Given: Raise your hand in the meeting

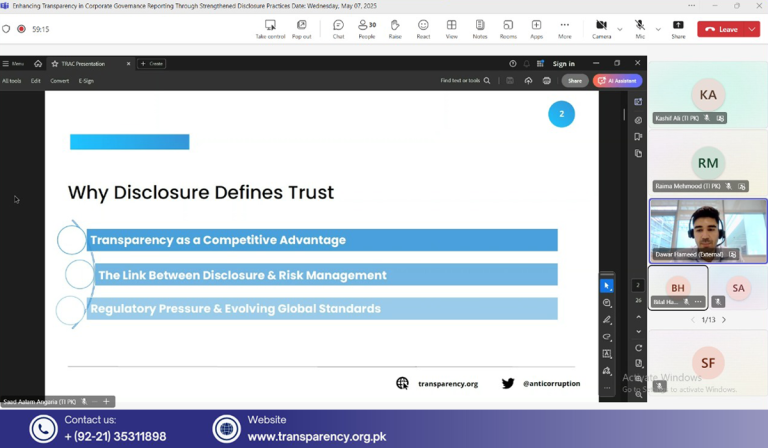Looking at the screenshot, I should (x=395, y=29).
